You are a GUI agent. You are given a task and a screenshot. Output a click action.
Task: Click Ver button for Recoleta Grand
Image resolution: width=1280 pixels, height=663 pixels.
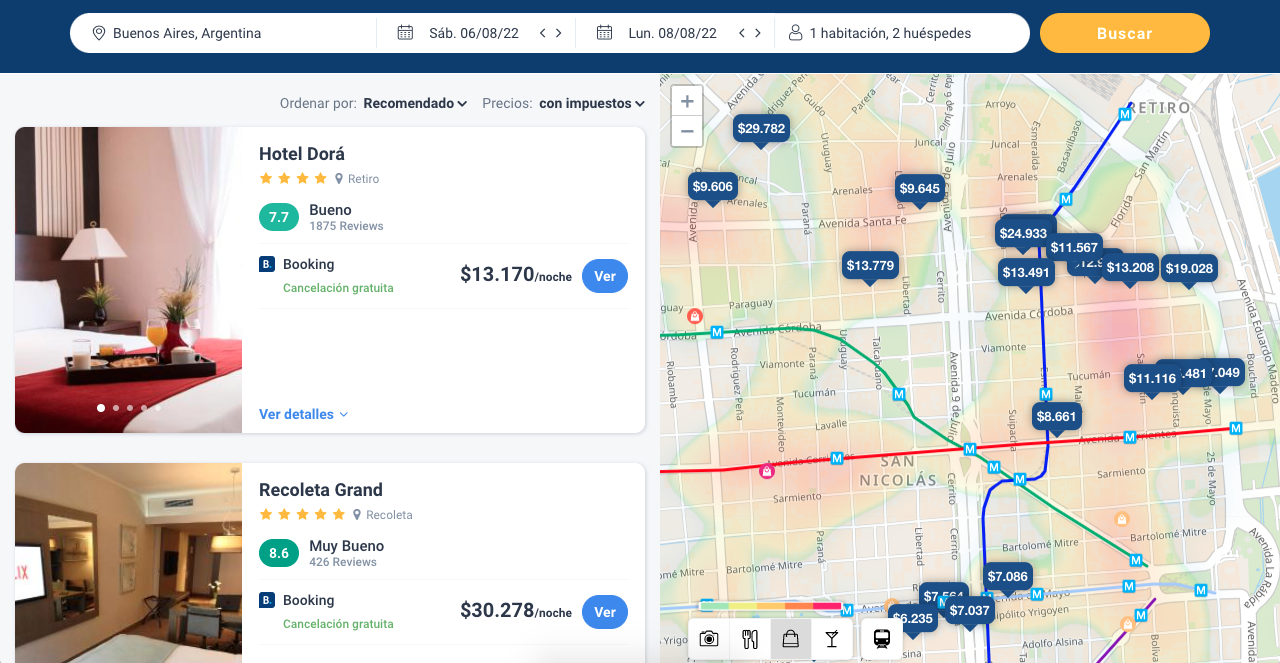coord(605,612)
